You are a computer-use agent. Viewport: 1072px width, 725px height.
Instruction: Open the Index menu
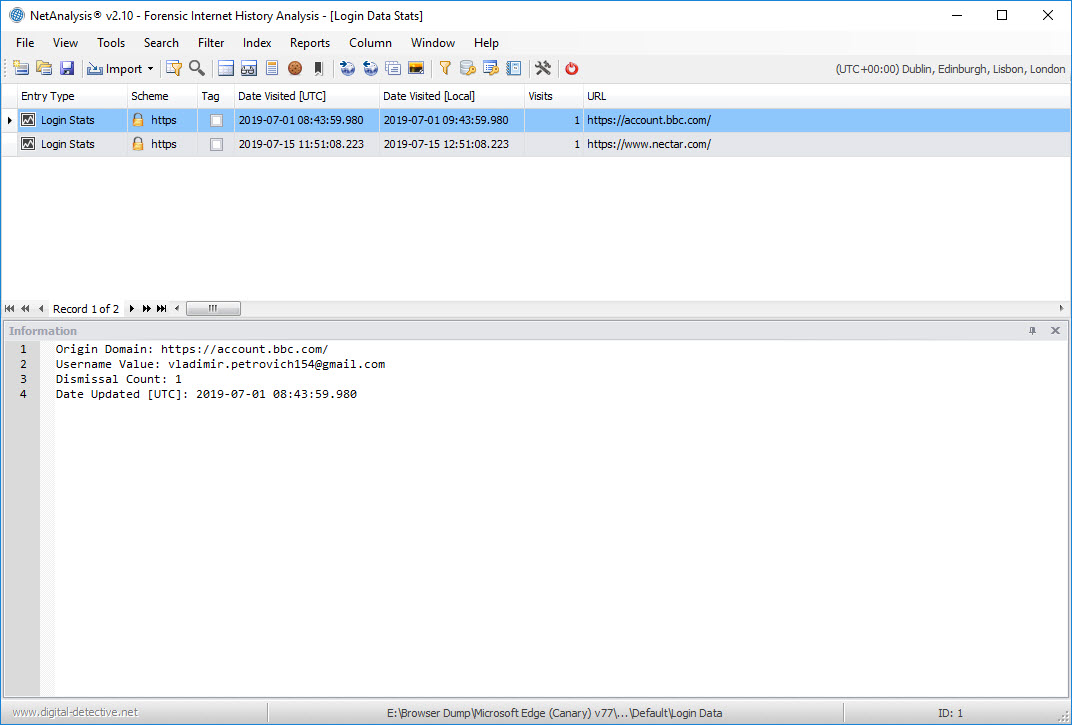pyautogui.click(x=257, y=42)
